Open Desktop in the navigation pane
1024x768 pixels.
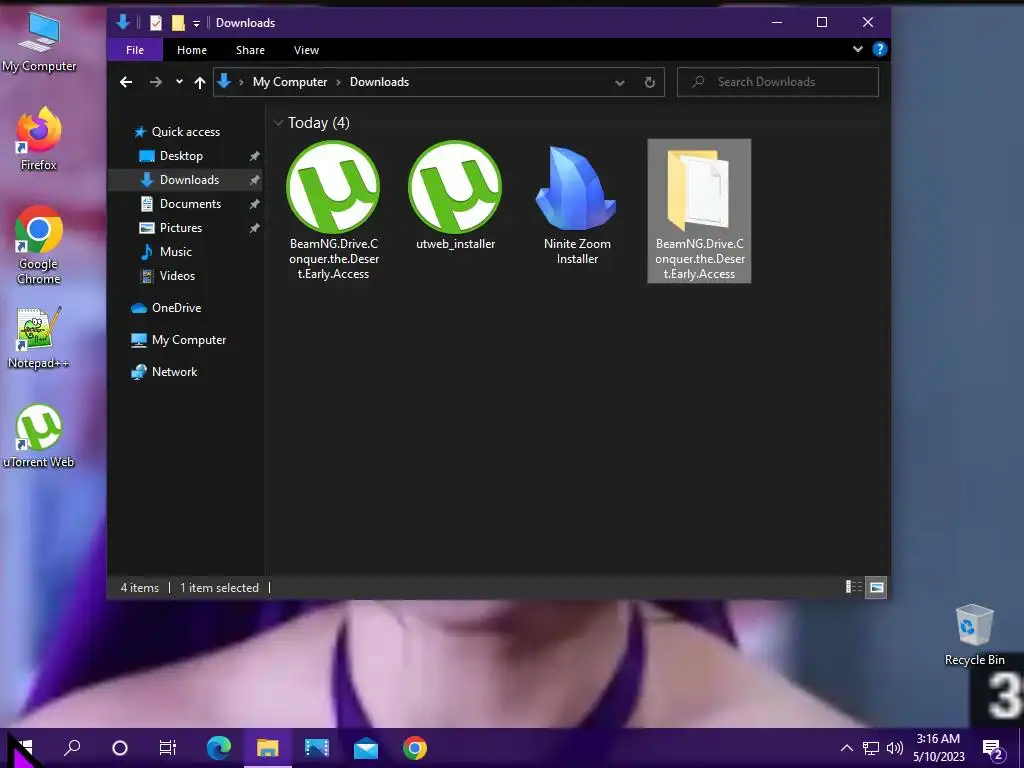(x=181, y=156)
